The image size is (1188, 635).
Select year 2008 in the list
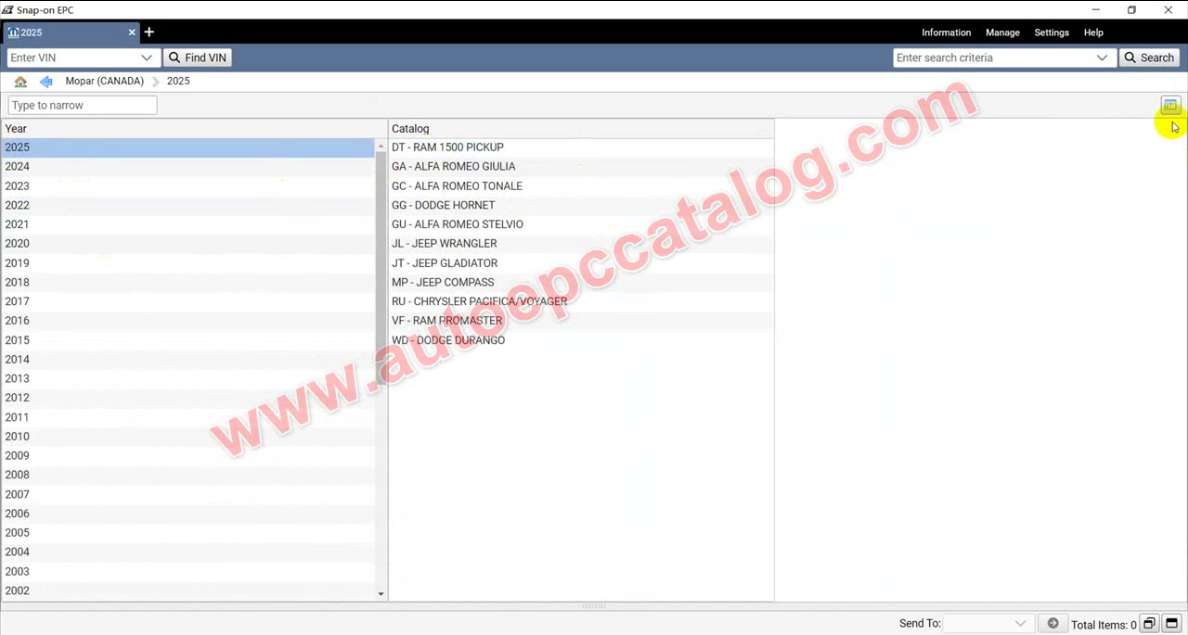(188, 475)
